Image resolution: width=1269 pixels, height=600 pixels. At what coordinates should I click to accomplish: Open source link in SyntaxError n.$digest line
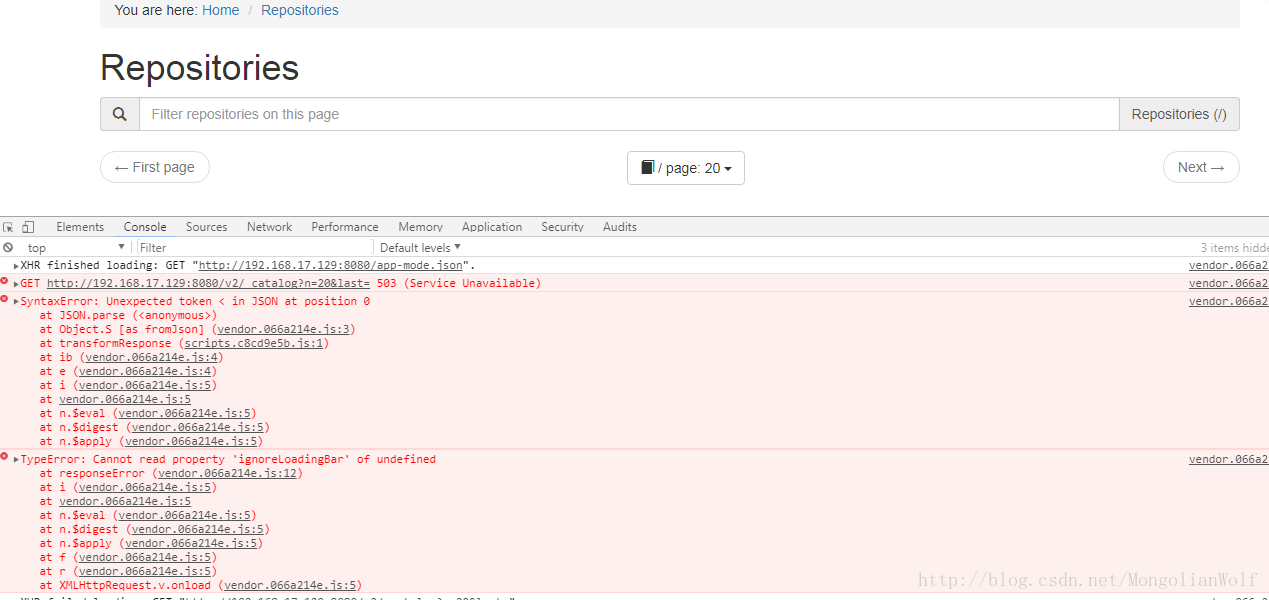197,427
